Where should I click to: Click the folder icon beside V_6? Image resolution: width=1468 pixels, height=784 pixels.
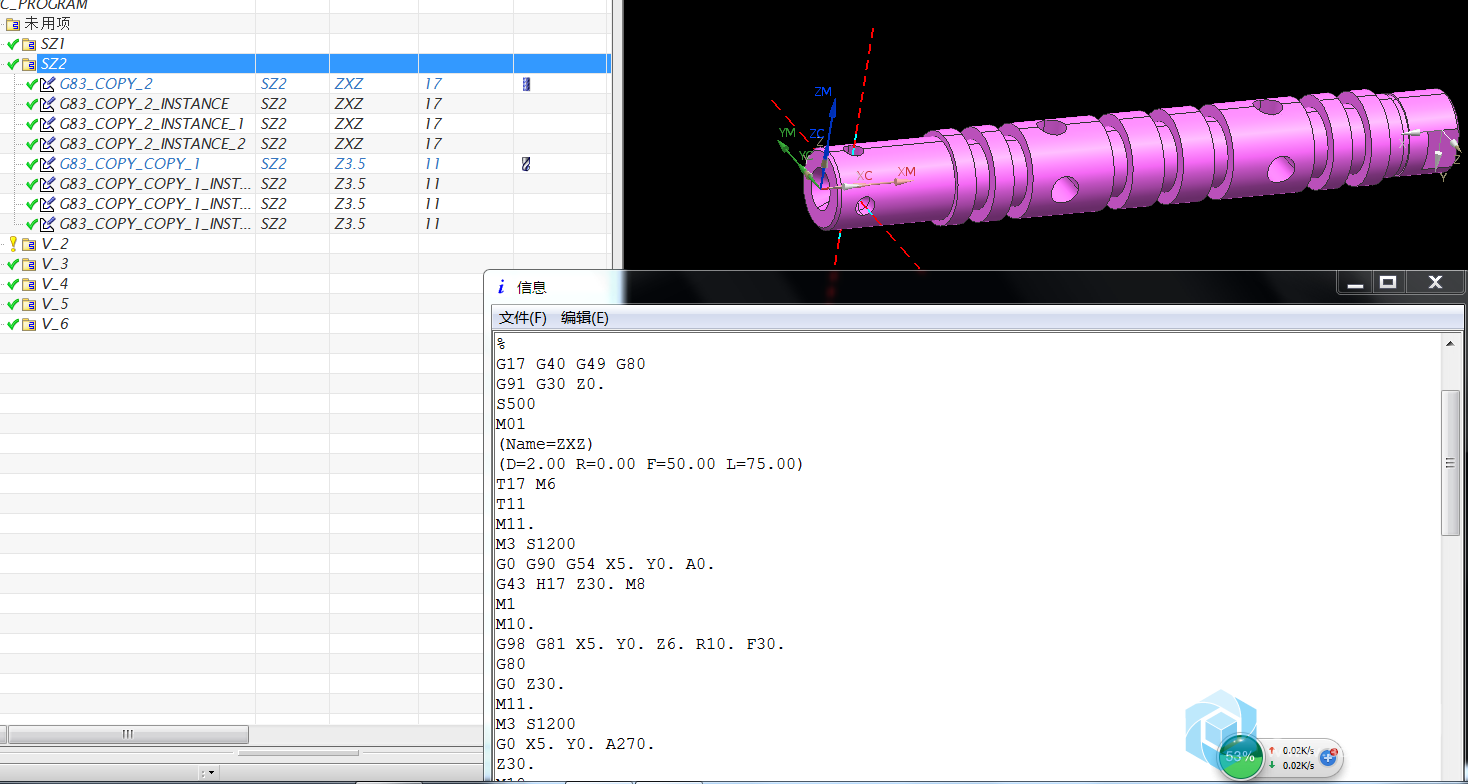point(29,324)
